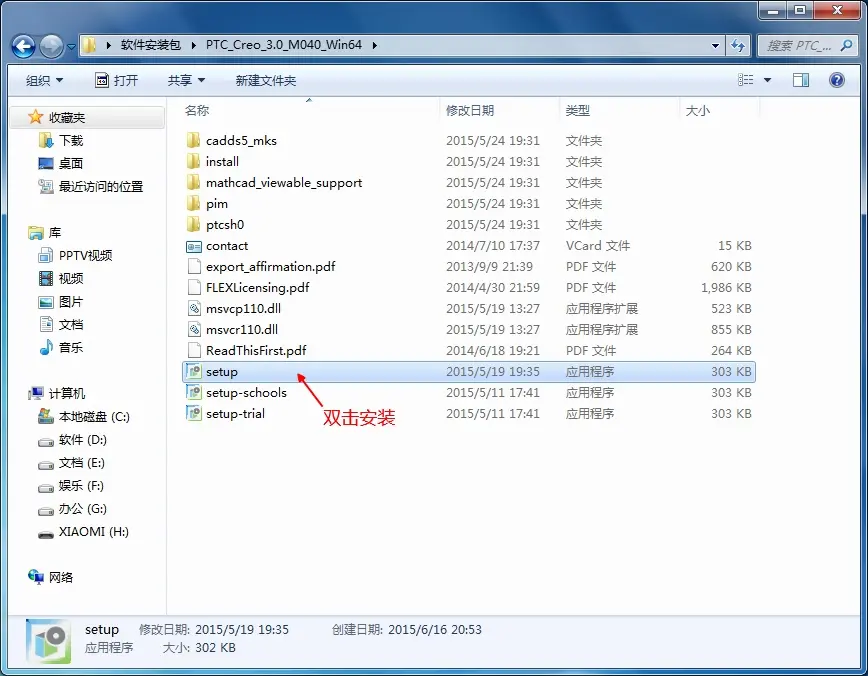The image size is (868, 676).
Task: Open recent pages dropdown near nav arrows
Action: pos(71,47)
